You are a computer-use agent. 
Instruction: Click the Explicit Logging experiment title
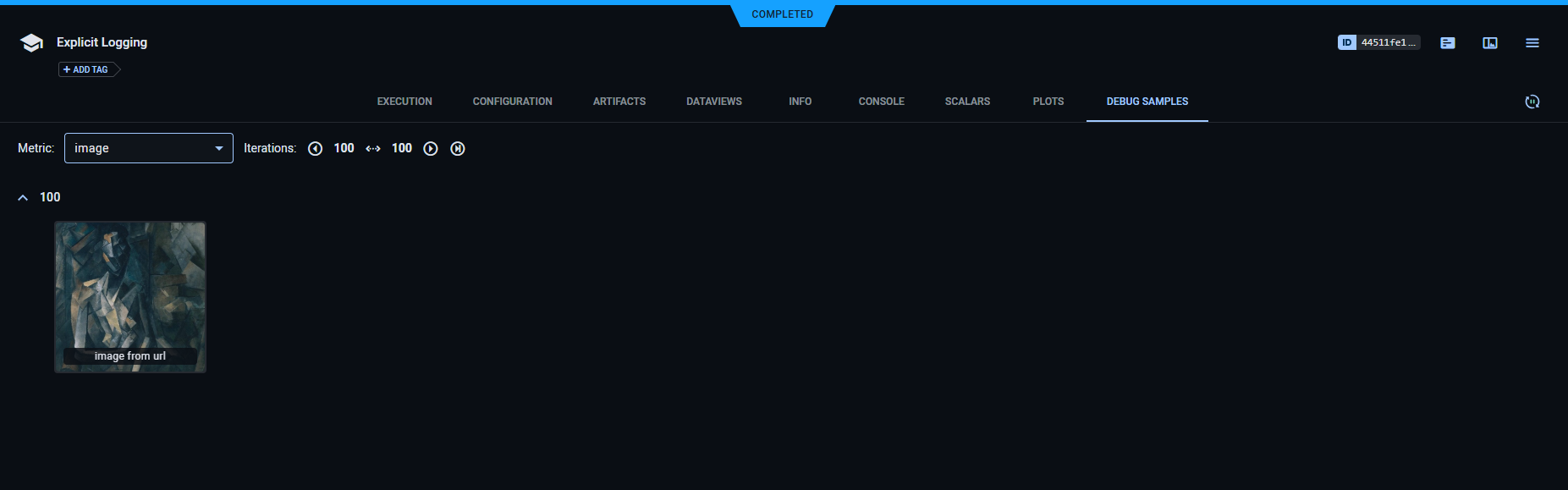tap(102, 42)
